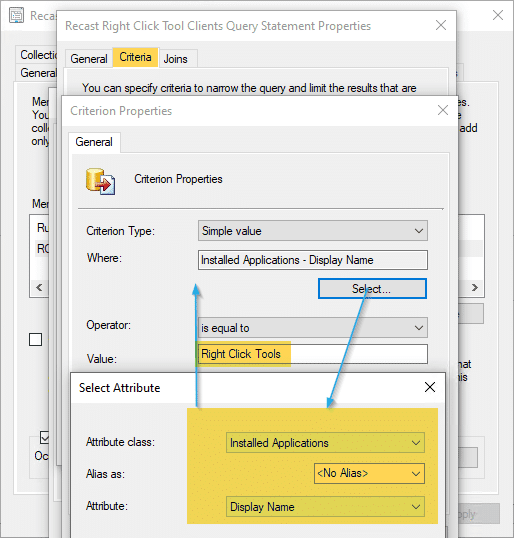Image resolution: width=514 pixels, height=538 pixels.
Task: Open the Criterion Type dropdown
Action: point(313,231)
